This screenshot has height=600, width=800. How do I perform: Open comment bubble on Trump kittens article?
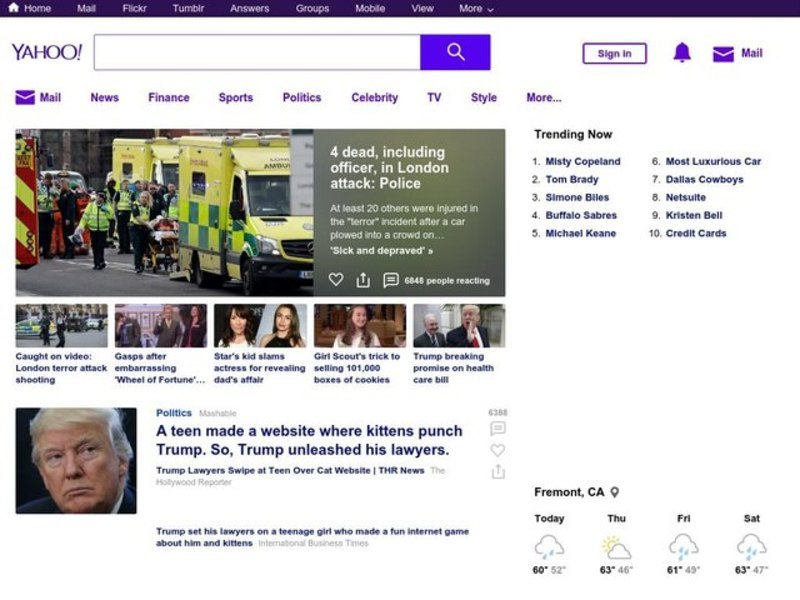(x=497, y=428)
